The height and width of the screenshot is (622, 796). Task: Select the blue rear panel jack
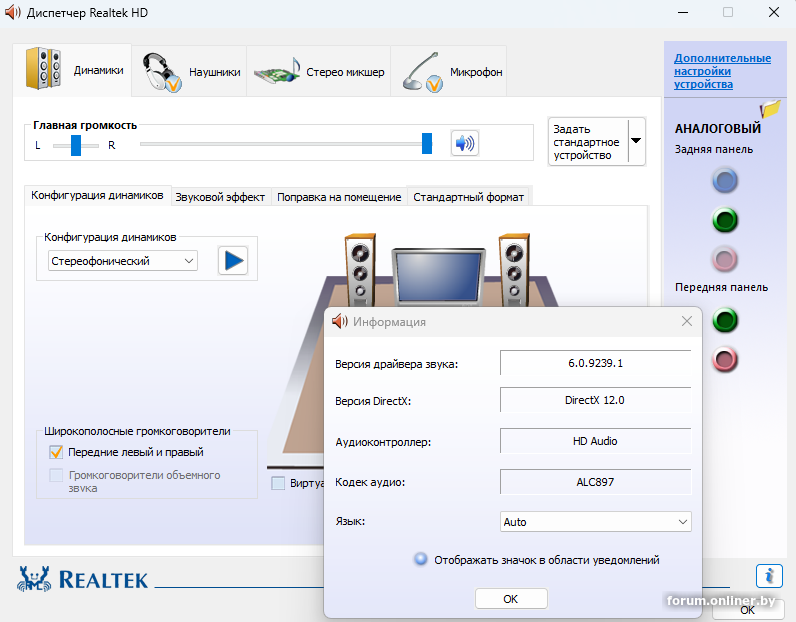point(724,181)
